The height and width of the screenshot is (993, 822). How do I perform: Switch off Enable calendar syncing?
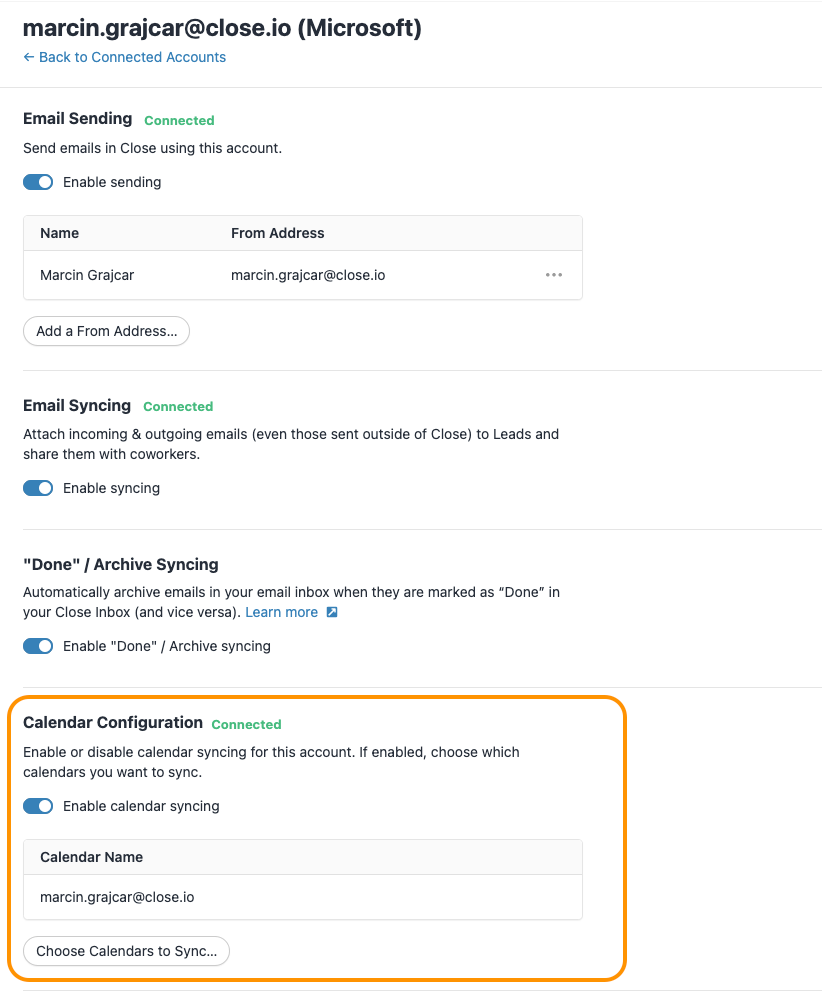pyautogui.click(x=38, y=806)
